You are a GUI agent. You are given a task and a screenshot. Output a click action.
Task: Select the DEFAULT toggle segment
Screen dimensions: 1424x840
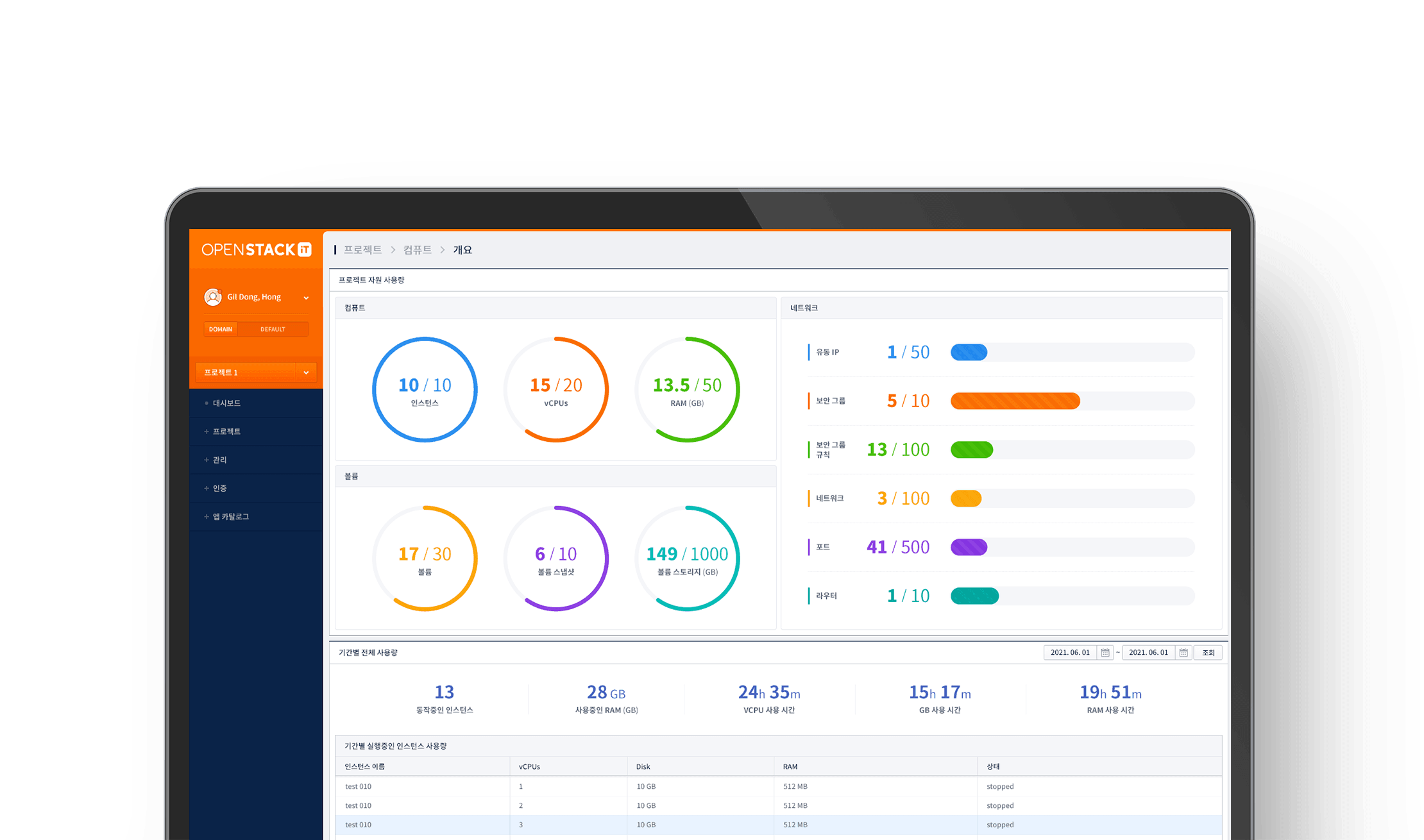point(273,329)
